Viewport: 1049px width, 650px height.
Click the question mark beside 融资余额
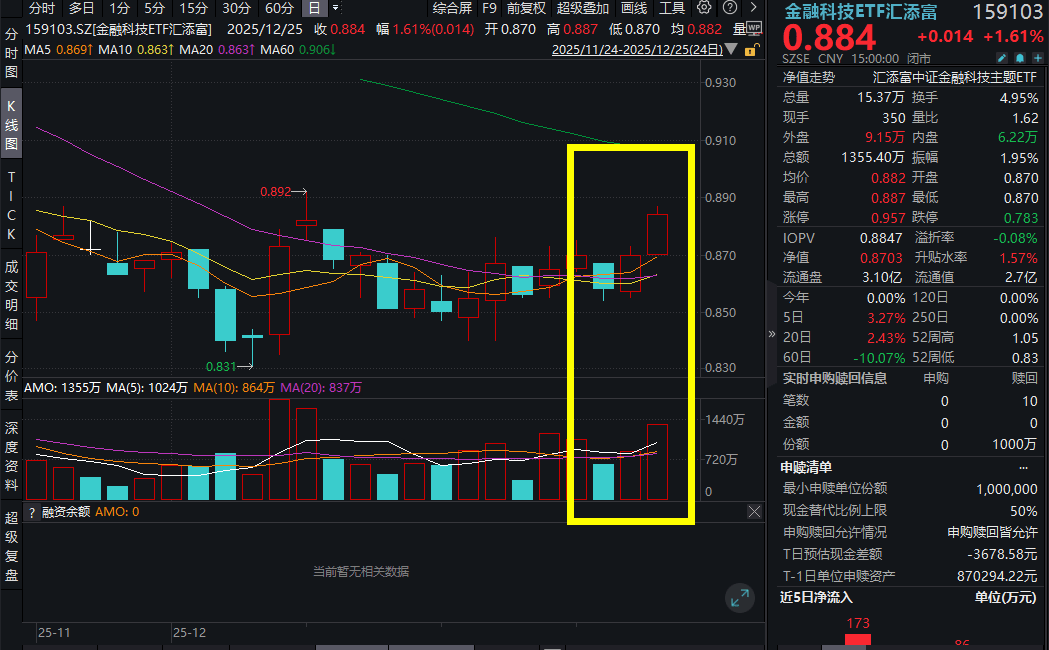click(33, 512)
